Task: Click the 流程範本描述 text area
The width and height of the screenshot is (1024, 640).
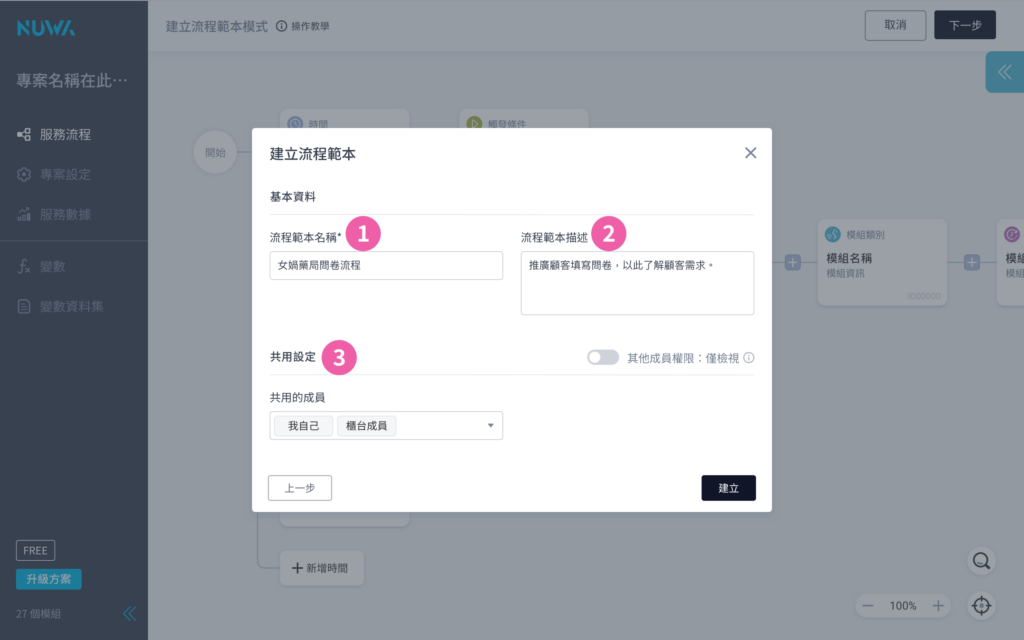Action: click(637, 283)
